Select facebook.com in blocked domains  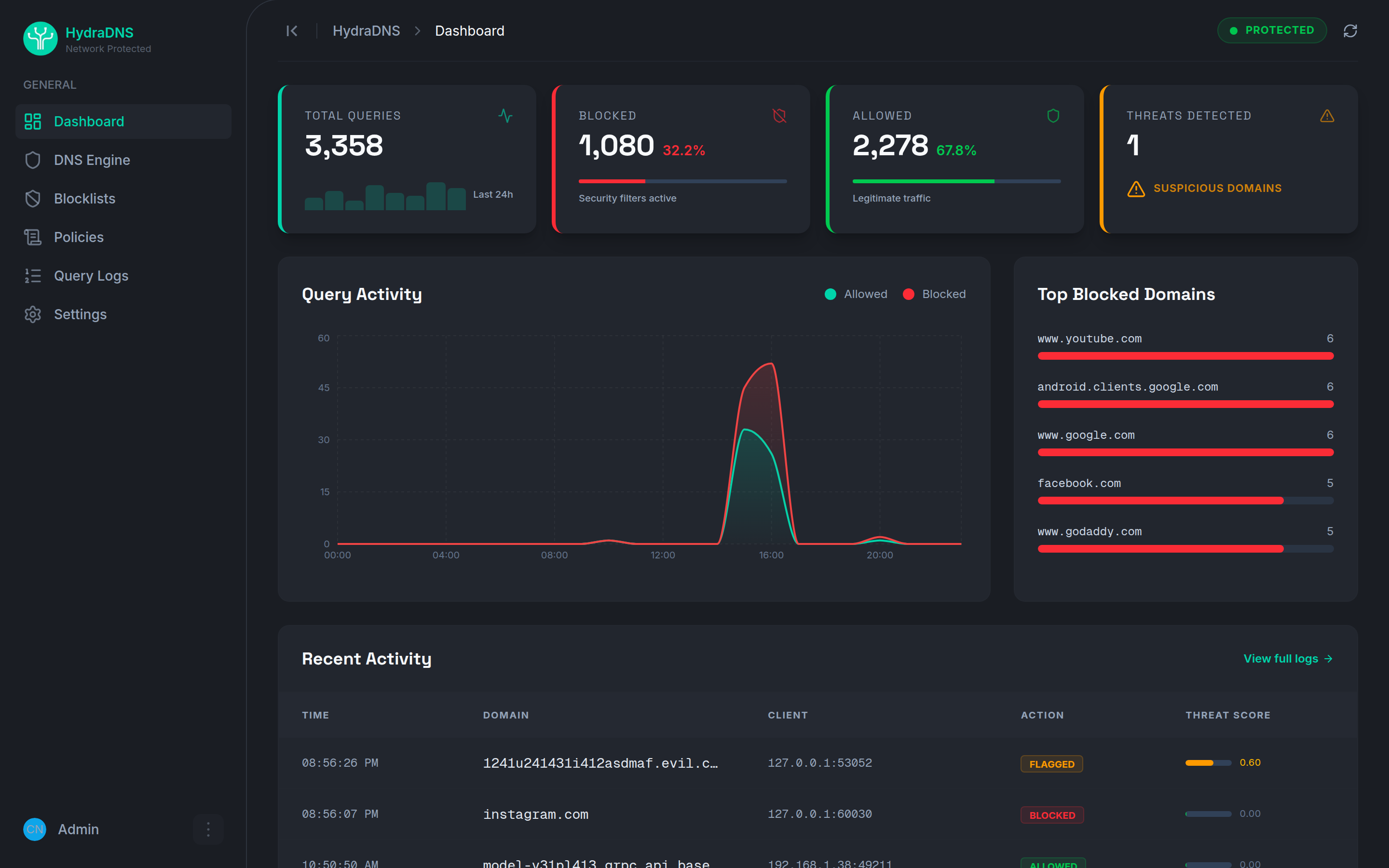1079,483
